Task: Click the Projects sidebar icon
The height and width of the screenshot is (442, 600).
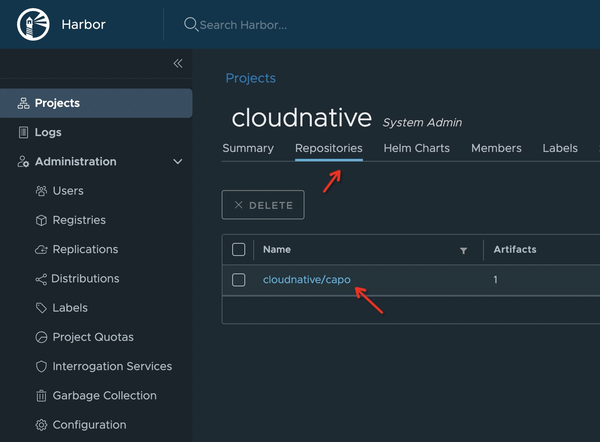Action: coord(24,103)
